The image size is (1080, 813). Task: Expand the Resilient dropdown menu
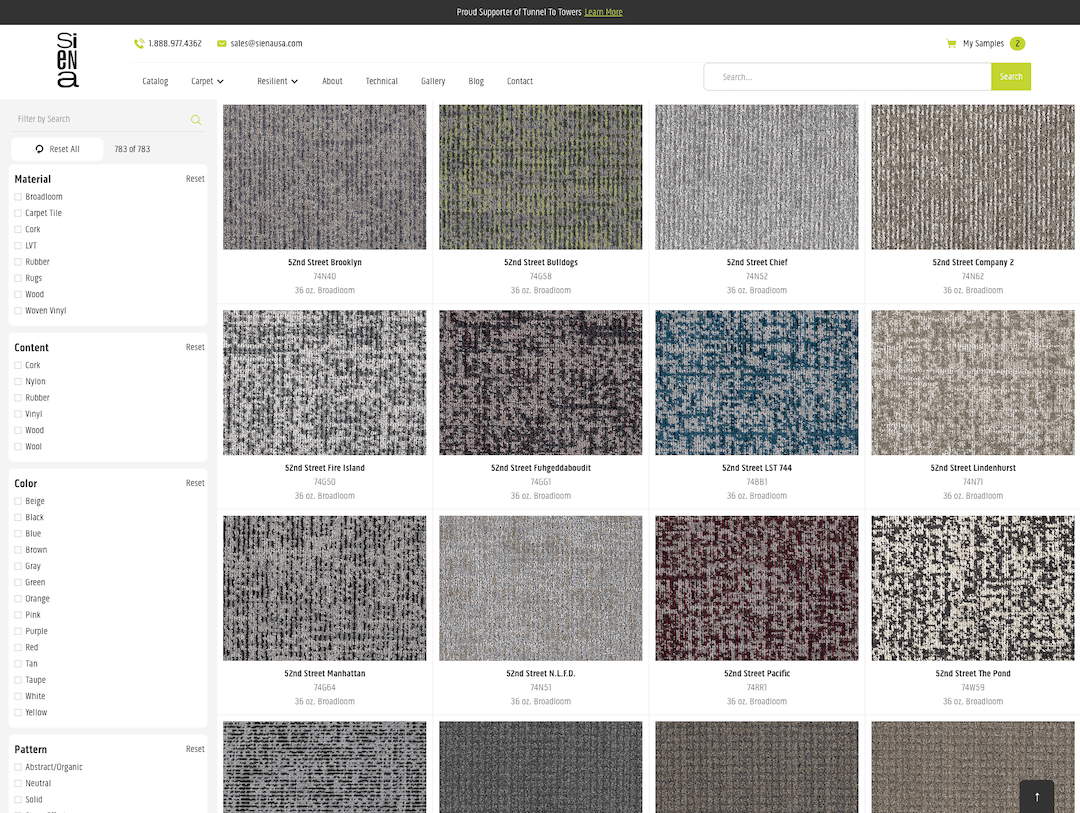278,81
